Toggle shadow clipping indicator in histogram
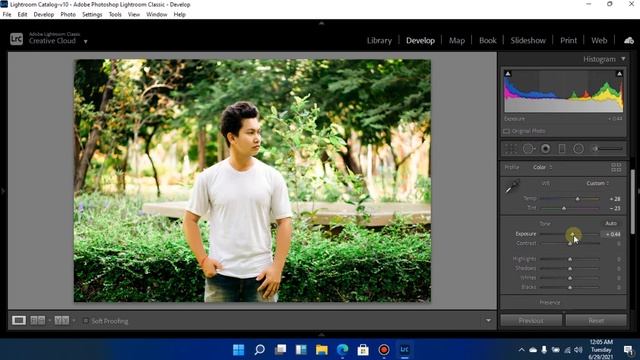 (x=508, y=74)
